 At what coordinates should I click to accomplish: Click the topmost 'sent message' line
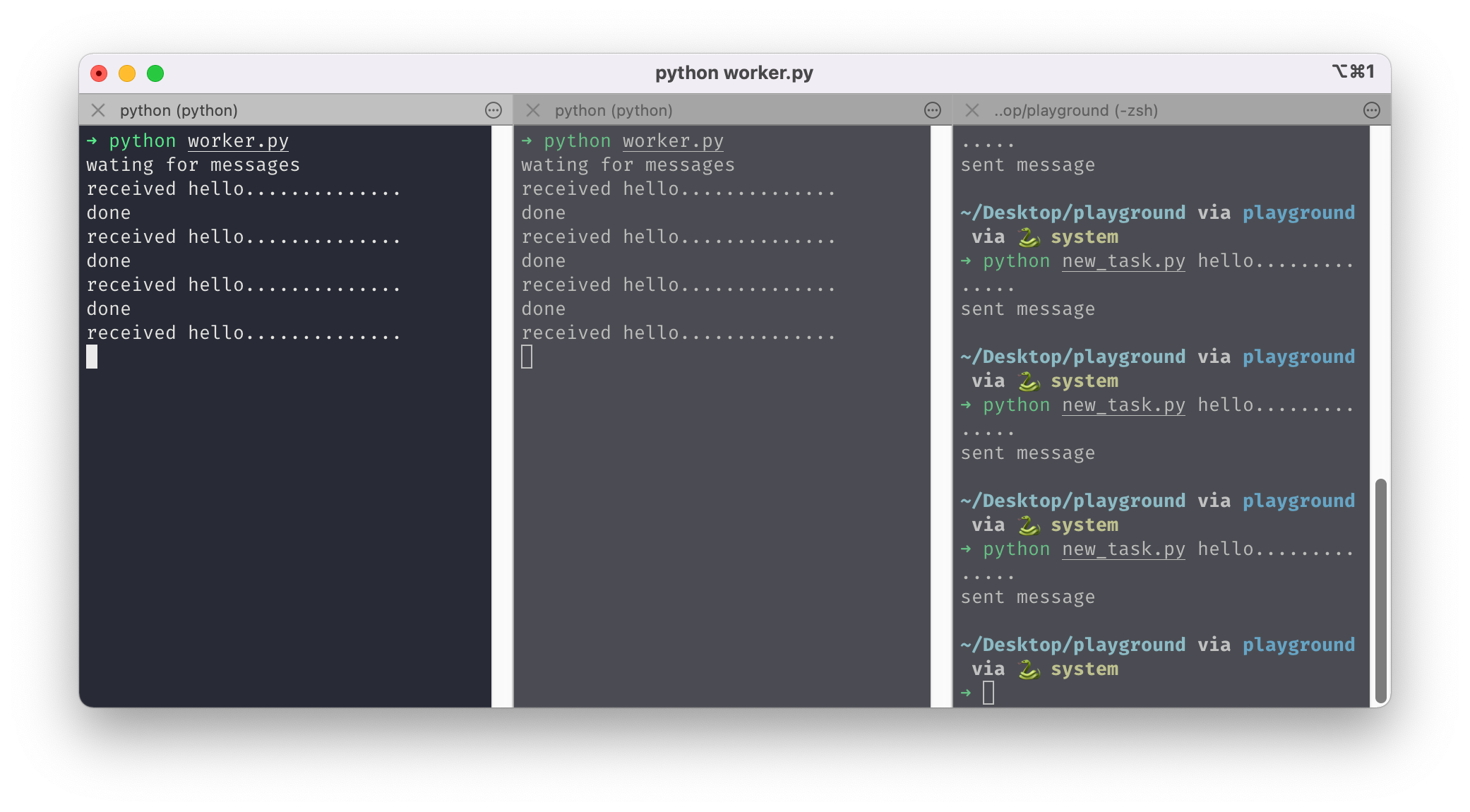click(x=1027, y=165)
